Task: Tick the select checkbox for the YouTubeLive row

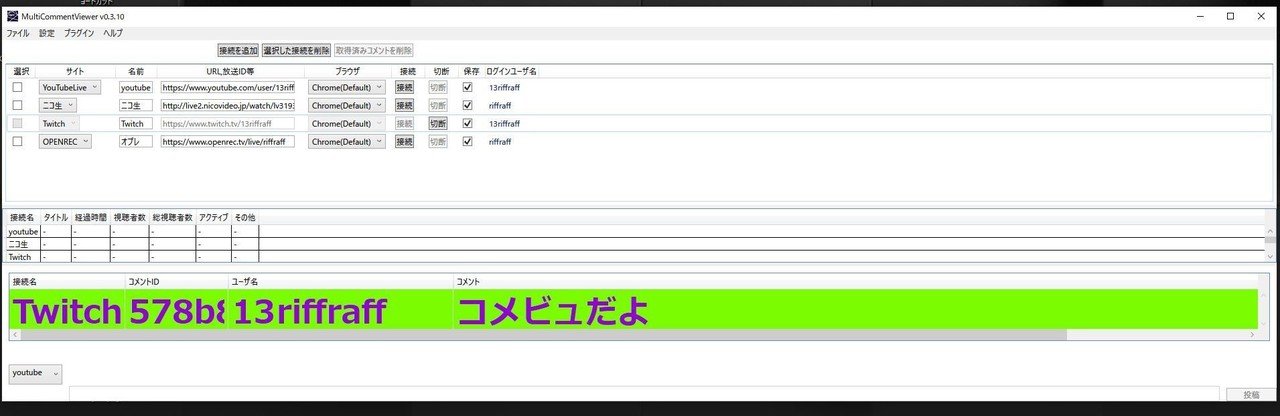Action: tap(17, 87)
